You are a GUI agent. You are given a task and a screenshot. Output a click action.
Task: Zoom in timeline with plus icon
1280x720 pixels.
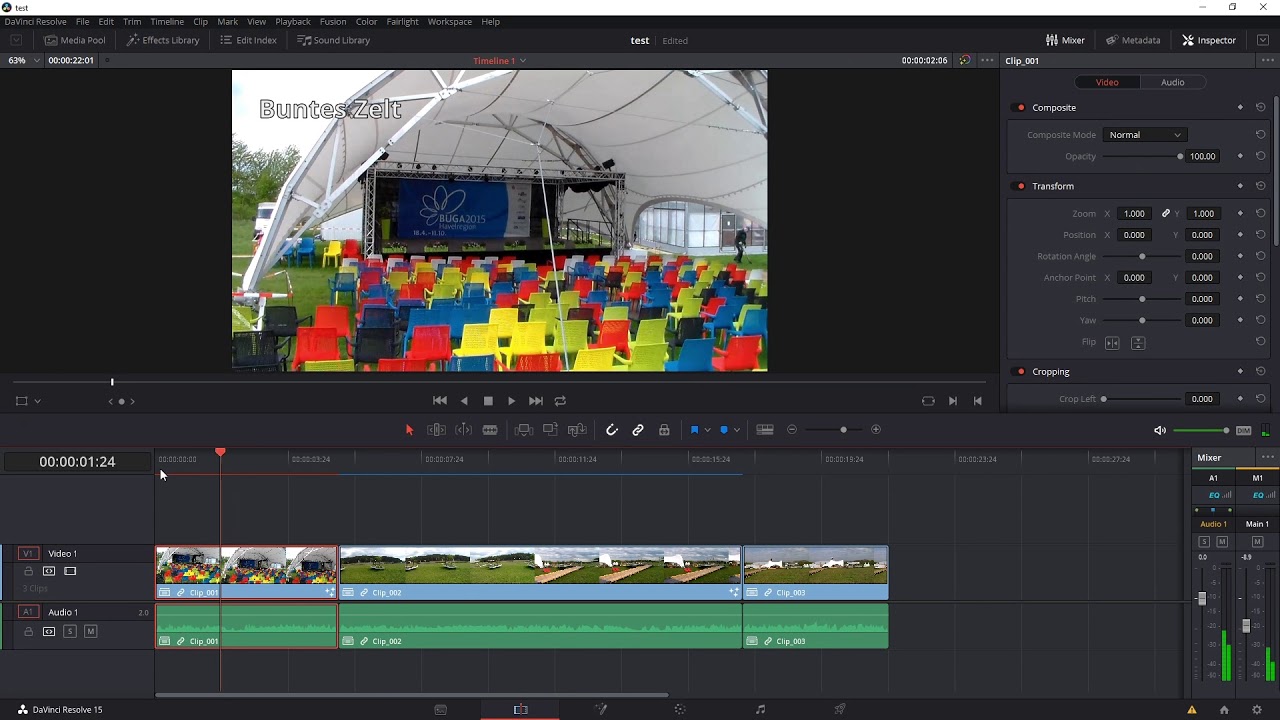pyautogui.click(x=876, y=430)
